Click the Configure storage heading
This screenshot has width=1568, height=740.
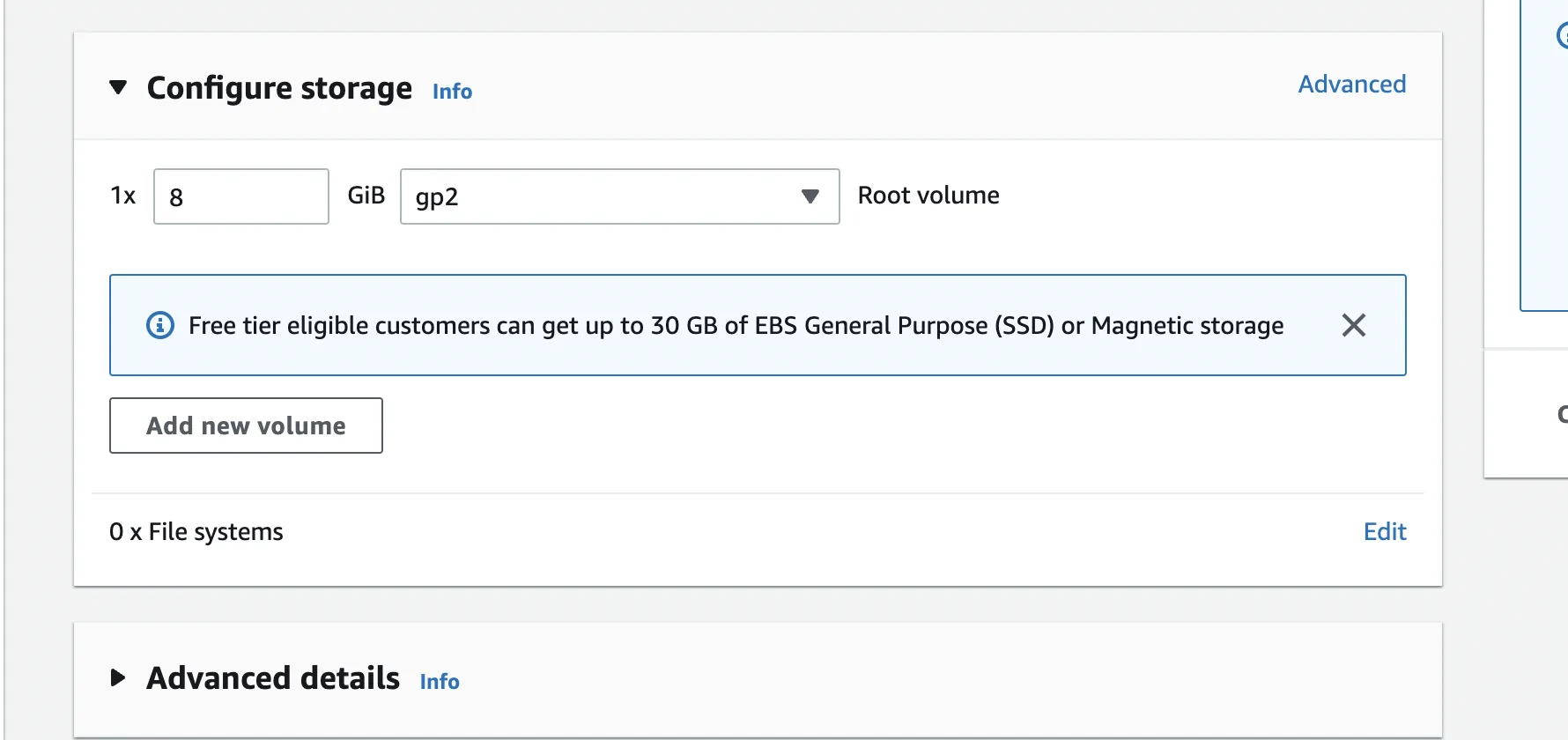pyautogui.click(x=279, y=88)
